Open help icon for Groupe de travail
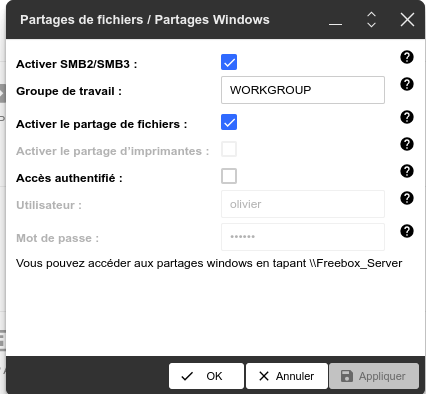 [407, 84]
